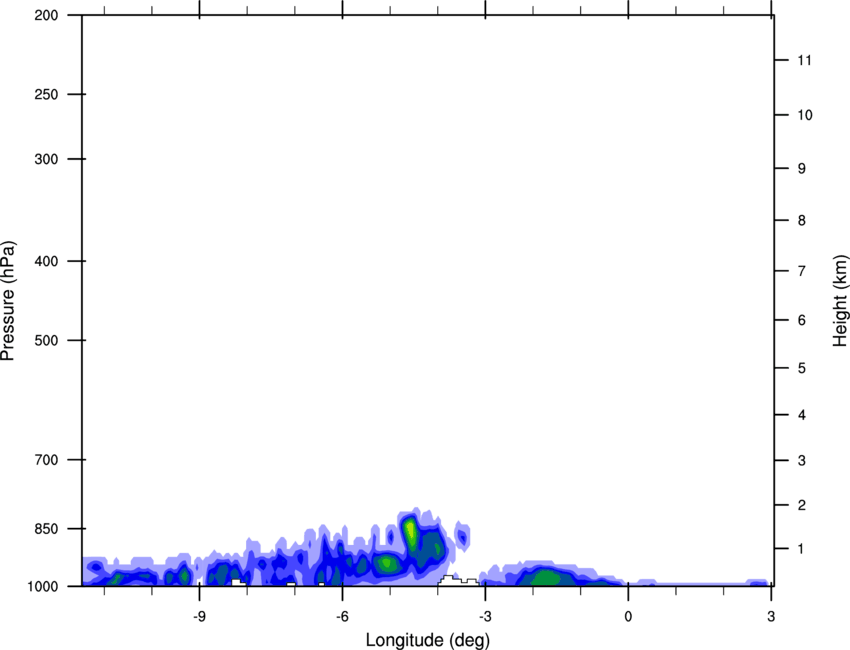850x650 pixels.
Task: Pick the 7 km height label
Action: (802, 271)
